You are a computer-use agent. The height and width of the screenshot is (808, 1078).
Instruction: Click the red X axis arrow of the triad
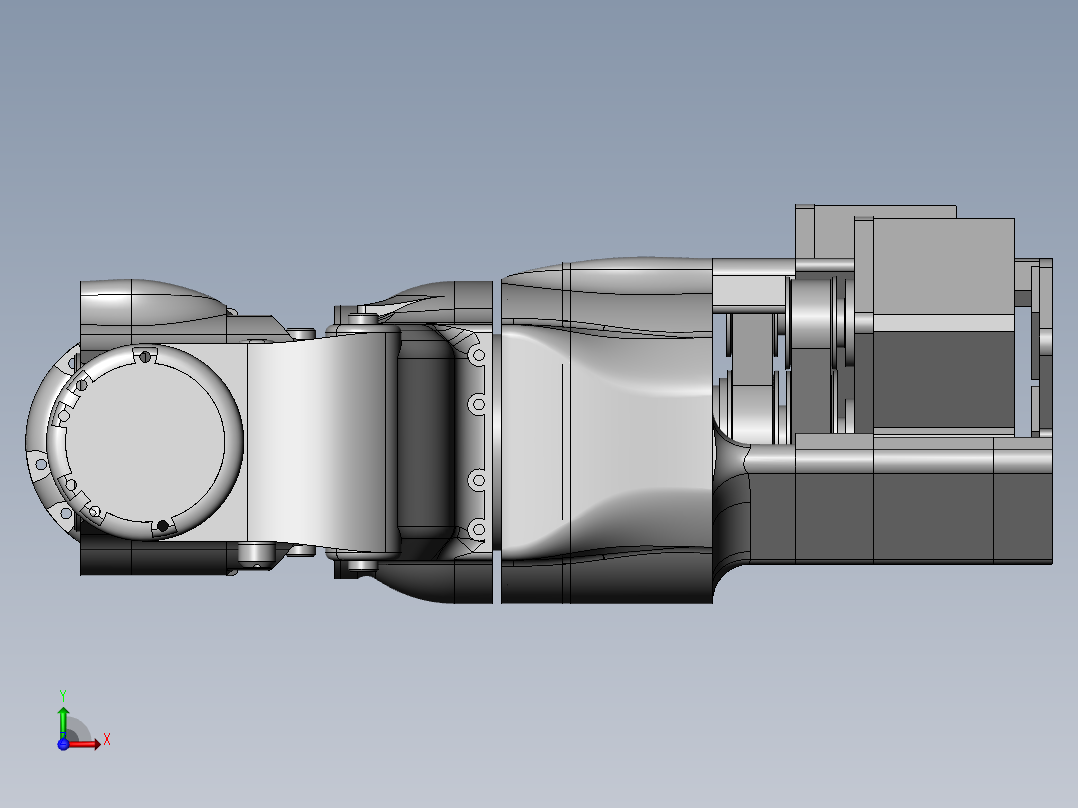(85, 744)
